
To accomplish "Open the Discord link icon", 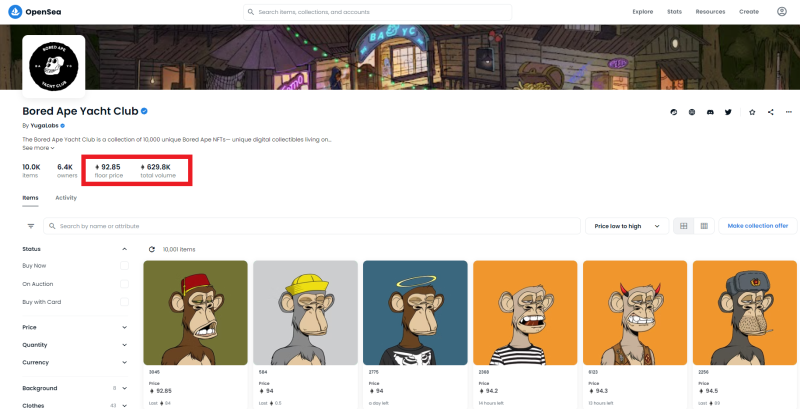I will pyautogui.click(x=710, y=112).
